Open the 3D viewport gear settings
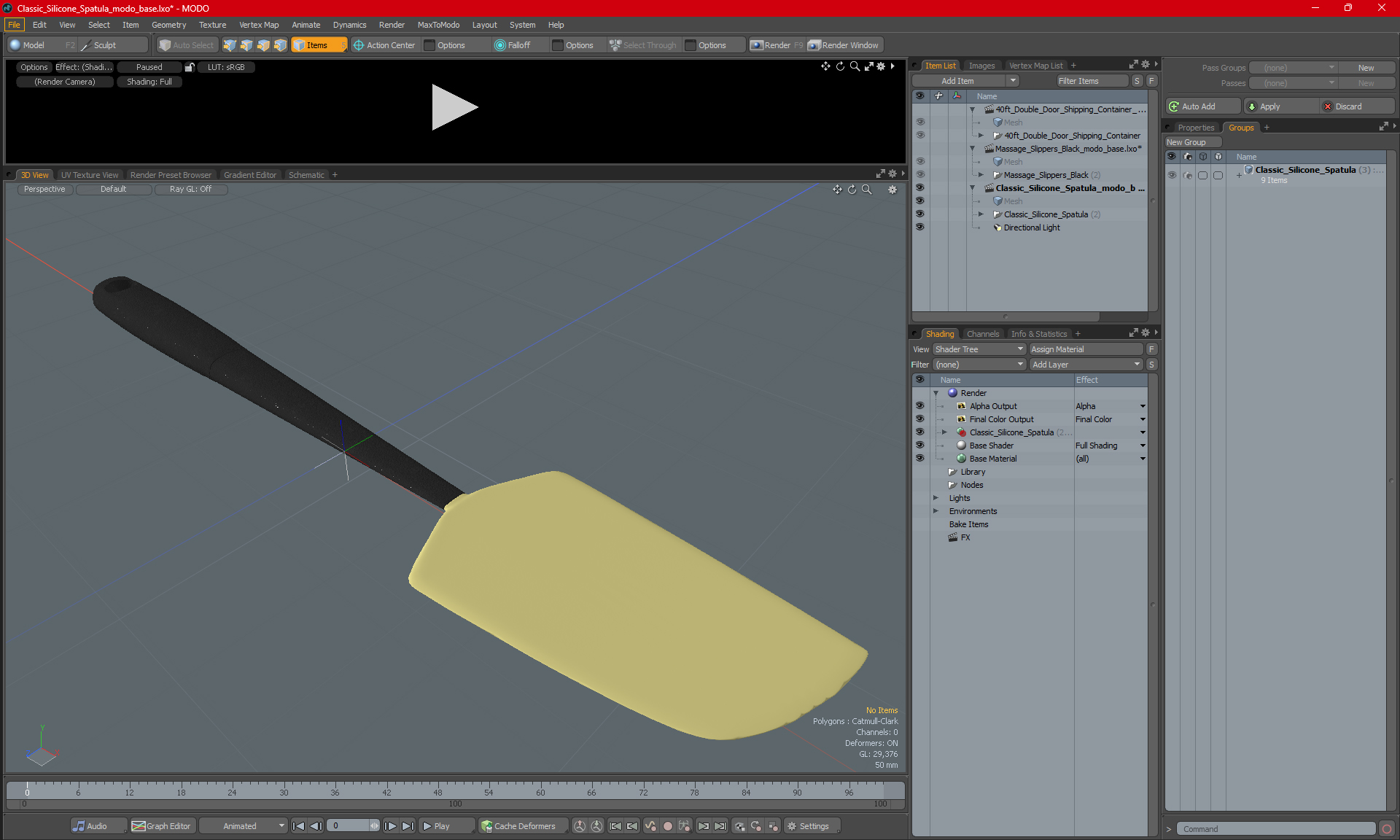The image size is (1400, 840). pos(892,190)
